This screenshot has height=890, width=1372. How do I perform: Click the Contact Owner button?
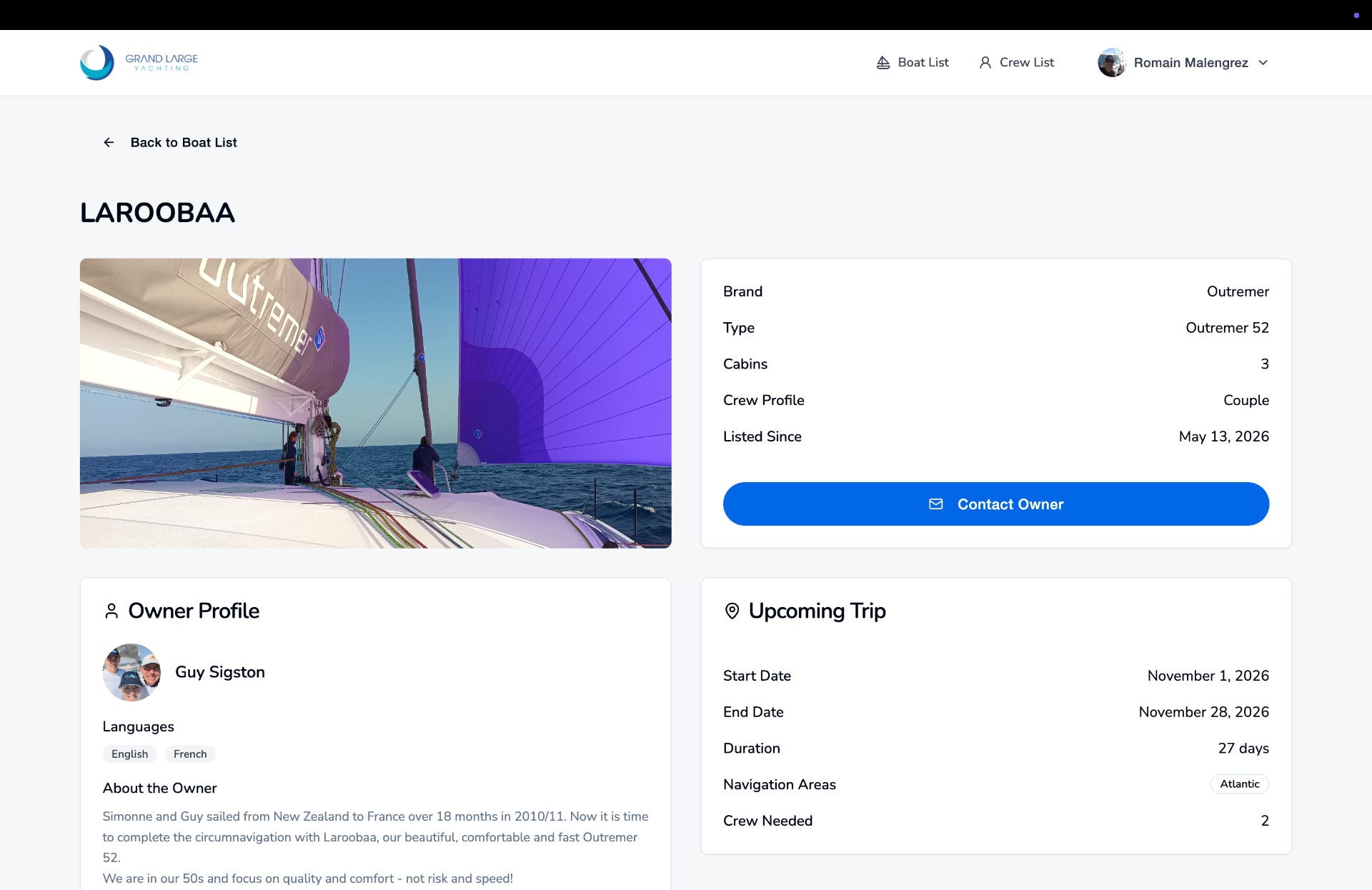point(996,504)
